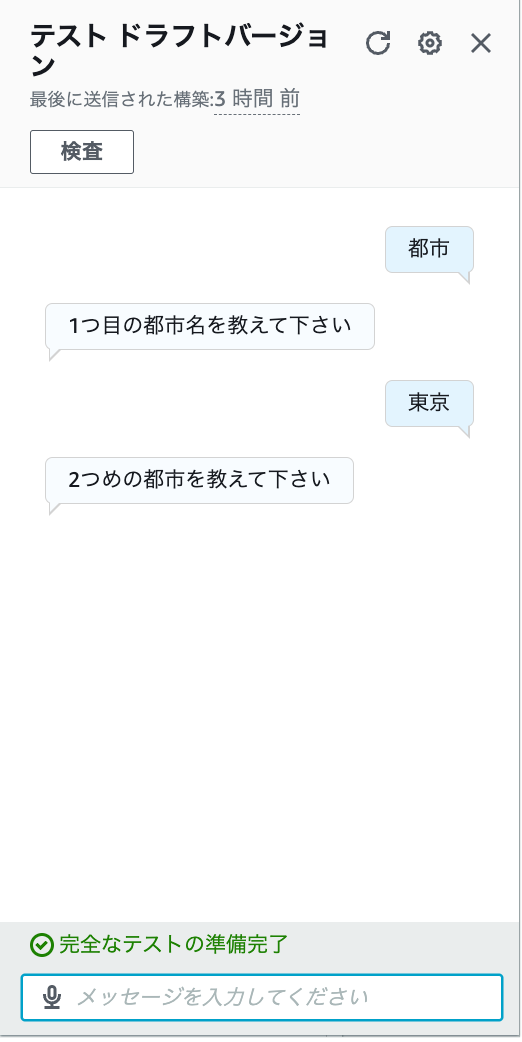Select the 1つ目の都市名を教えて下さい bot message
The height and width of the screenshot is (1042, 522).
point(210,326)
